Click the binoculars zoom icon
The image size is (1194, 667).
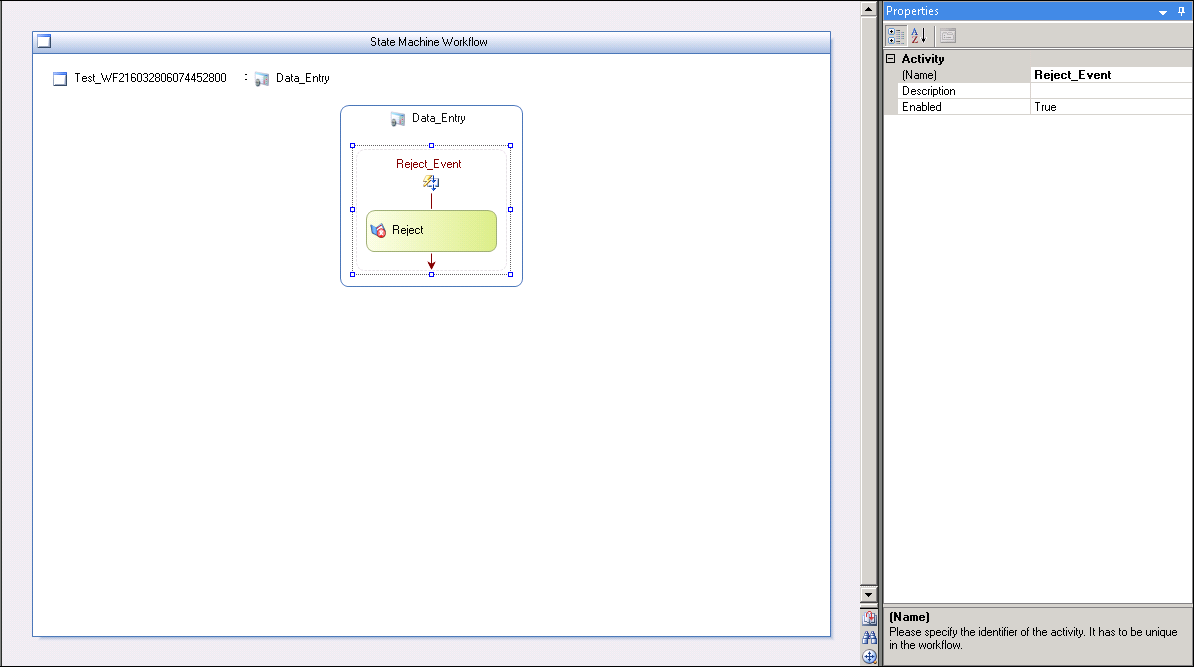pyautogui.click(x=869, y=637)
